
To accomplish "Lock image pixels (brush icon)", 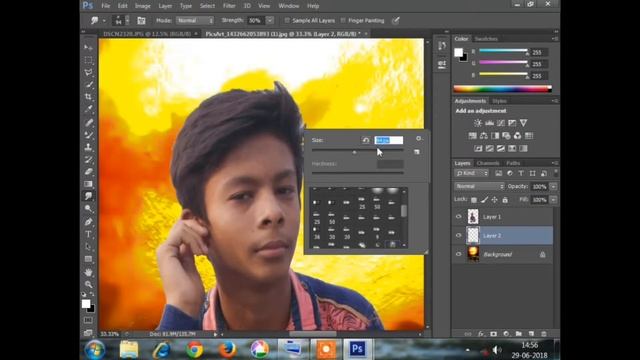I will [484, 200].
